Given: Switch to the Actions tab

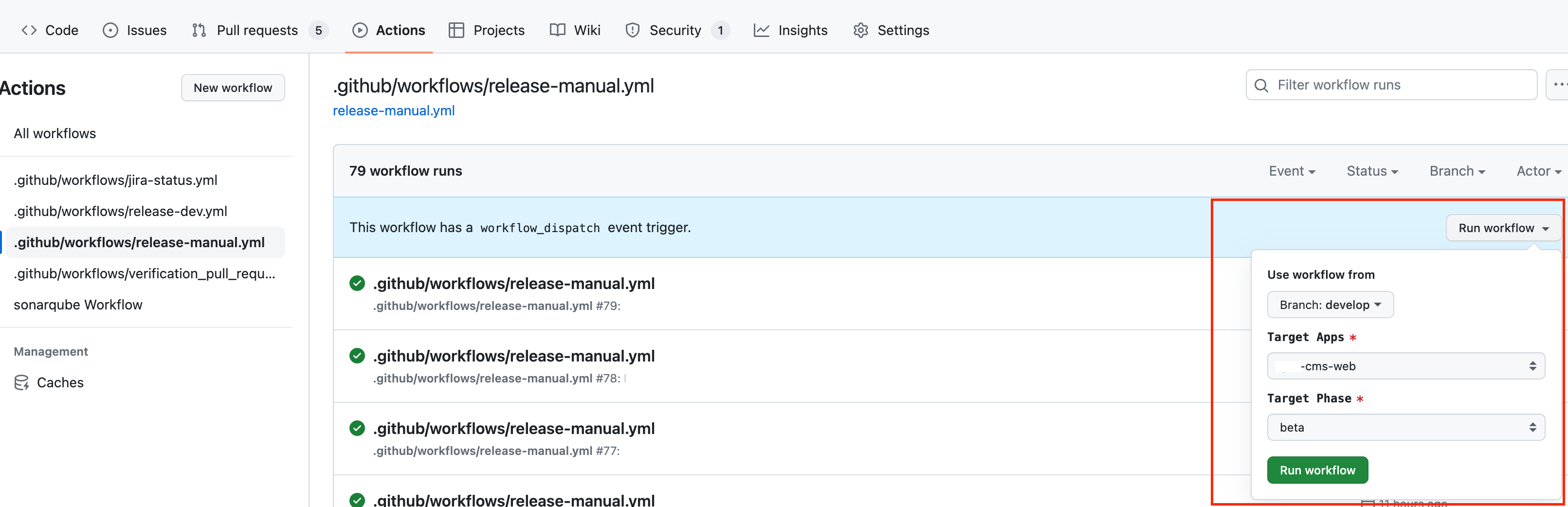Looking at the screenshot, I should pos(389,31).
